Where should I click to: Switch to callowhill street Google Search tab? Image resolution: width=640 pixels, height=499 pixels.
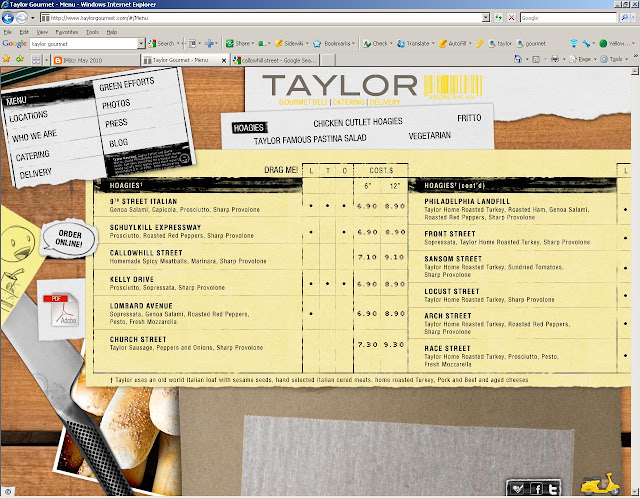click(275, 60)
